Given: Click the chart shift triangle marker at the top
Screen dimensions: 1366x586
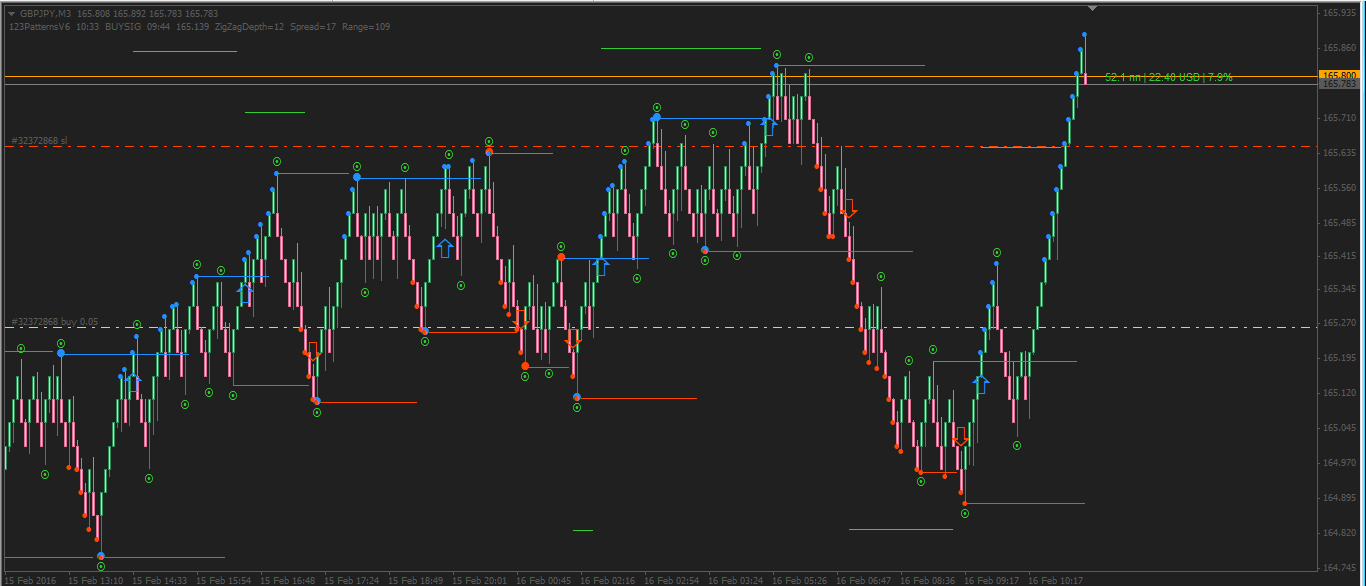Looking at the screenshot, I should point(1093,8).
